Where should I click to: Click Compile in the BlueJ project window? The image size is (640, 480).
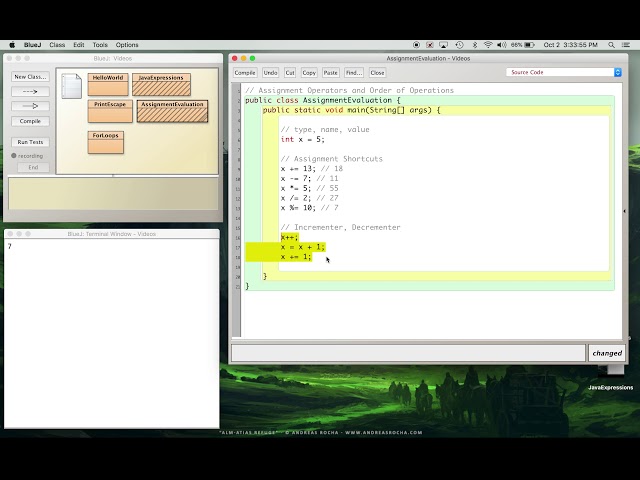[x=30, y=121]
